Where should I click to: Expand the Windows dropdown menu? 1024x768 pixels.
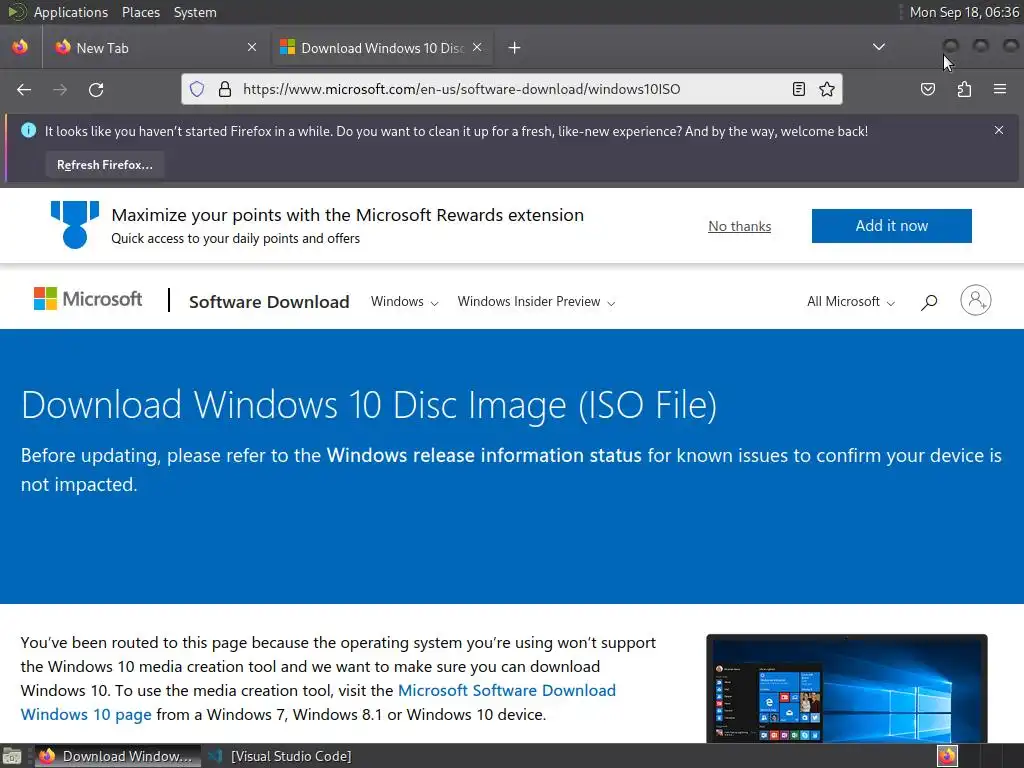point(404,302)
